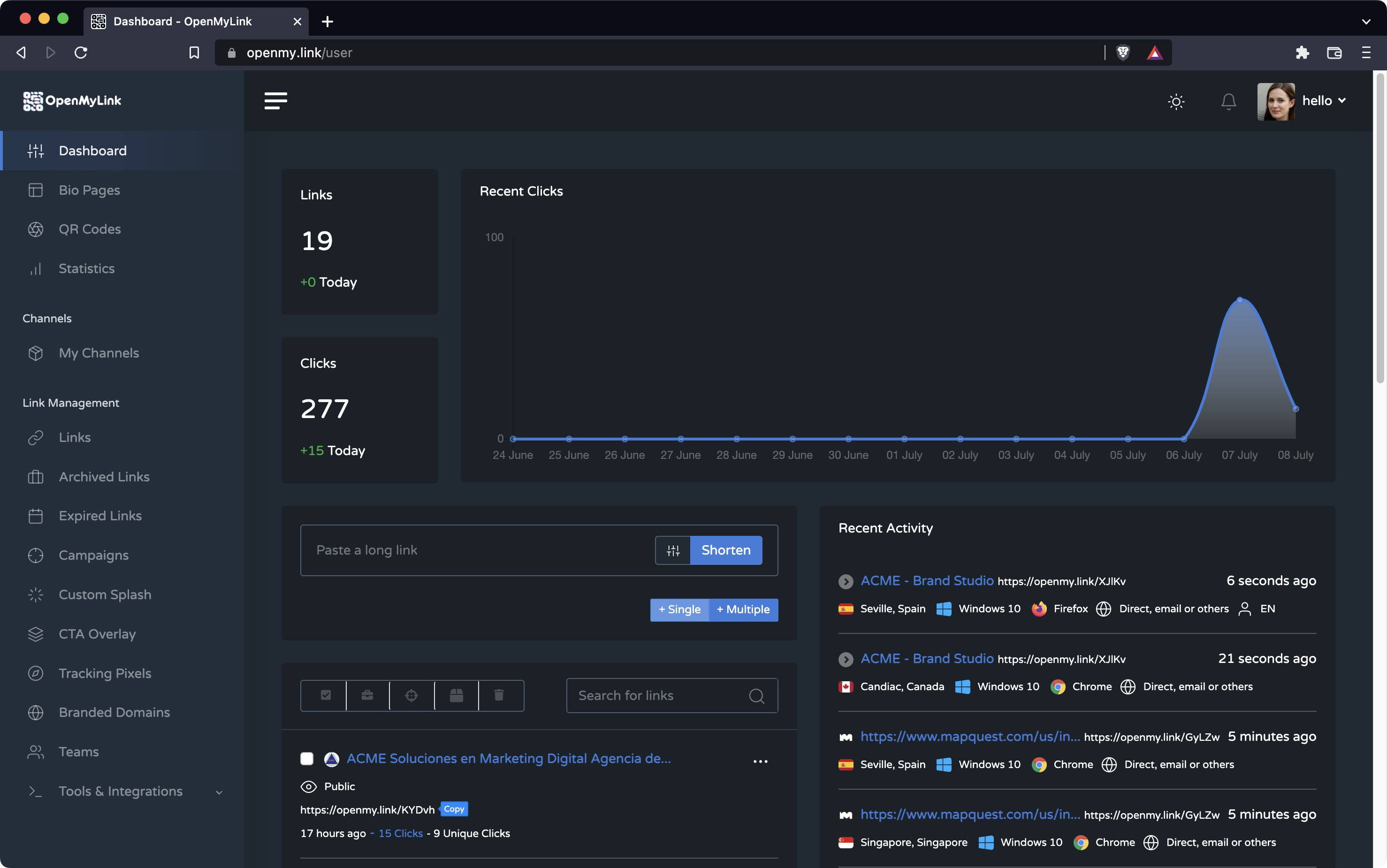Click the 07 July peak point on chart
The height and width of the screenshot is (868, 1387).
coord(1240,300)
